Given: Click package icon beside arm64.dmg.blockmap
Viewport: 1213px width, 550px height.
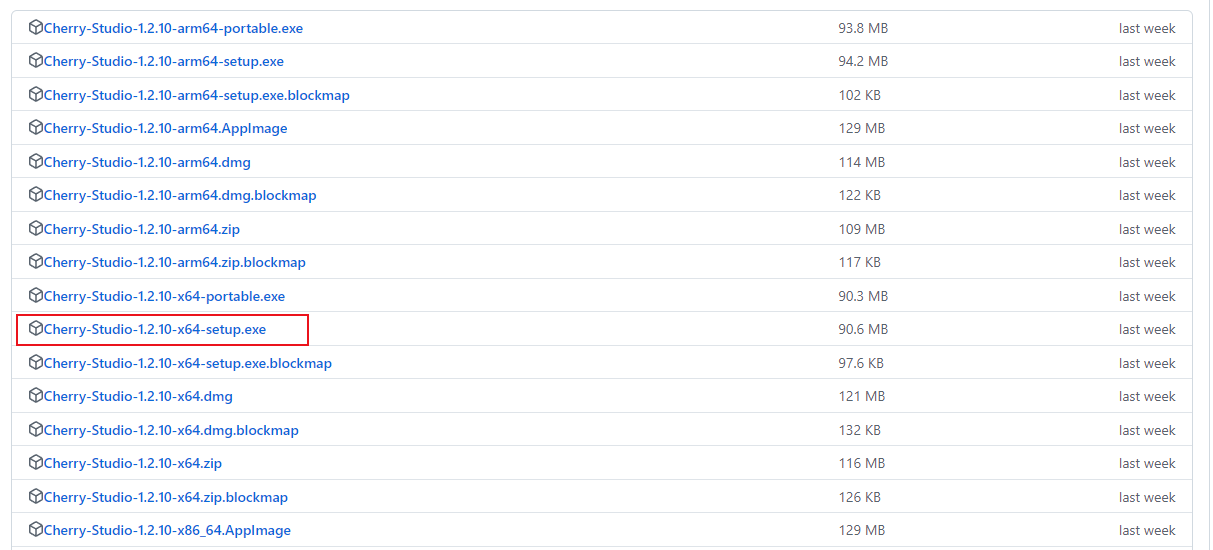Looking at the screenshot, I should 36,195.
